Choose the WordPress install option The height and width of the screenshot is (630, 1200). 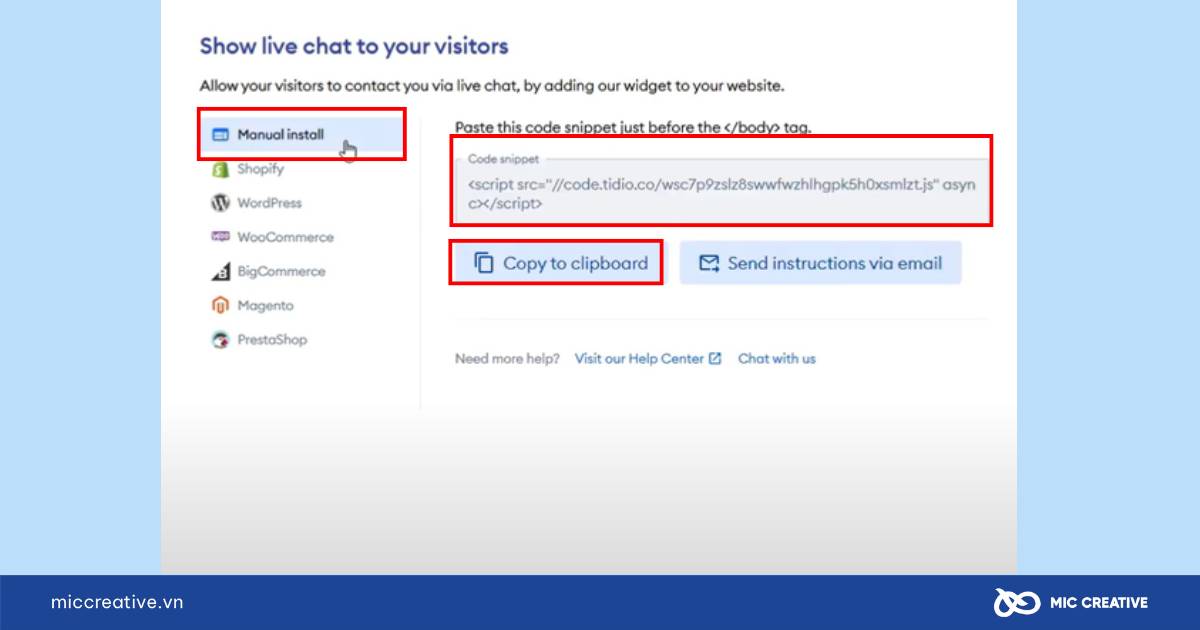pyautogui.click(x=257, y=203)
